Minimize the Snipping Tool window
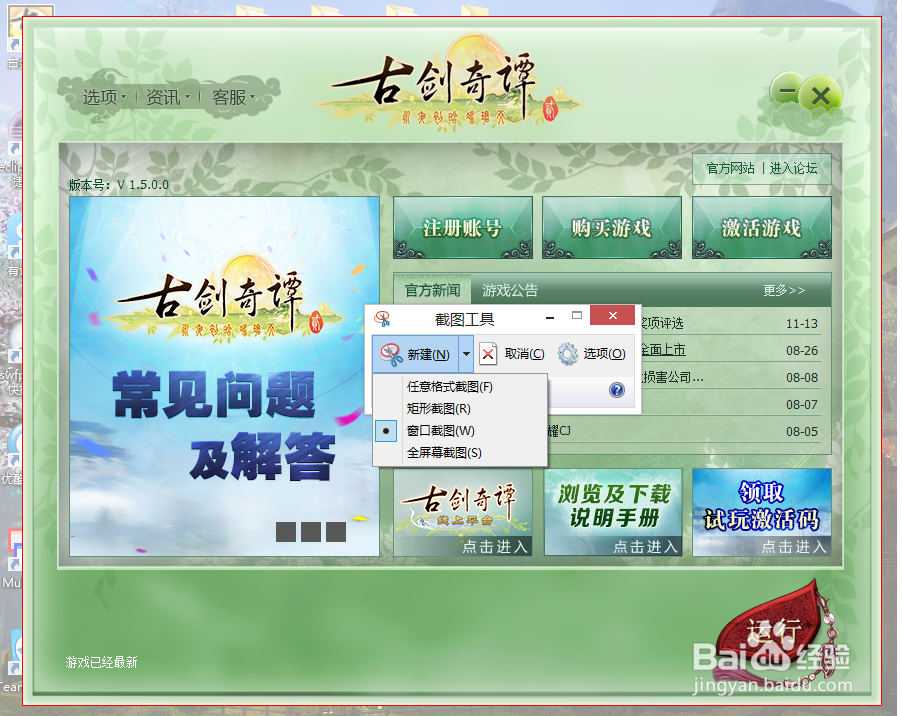This screenshot has width=902, height=716. click(550, 316)
